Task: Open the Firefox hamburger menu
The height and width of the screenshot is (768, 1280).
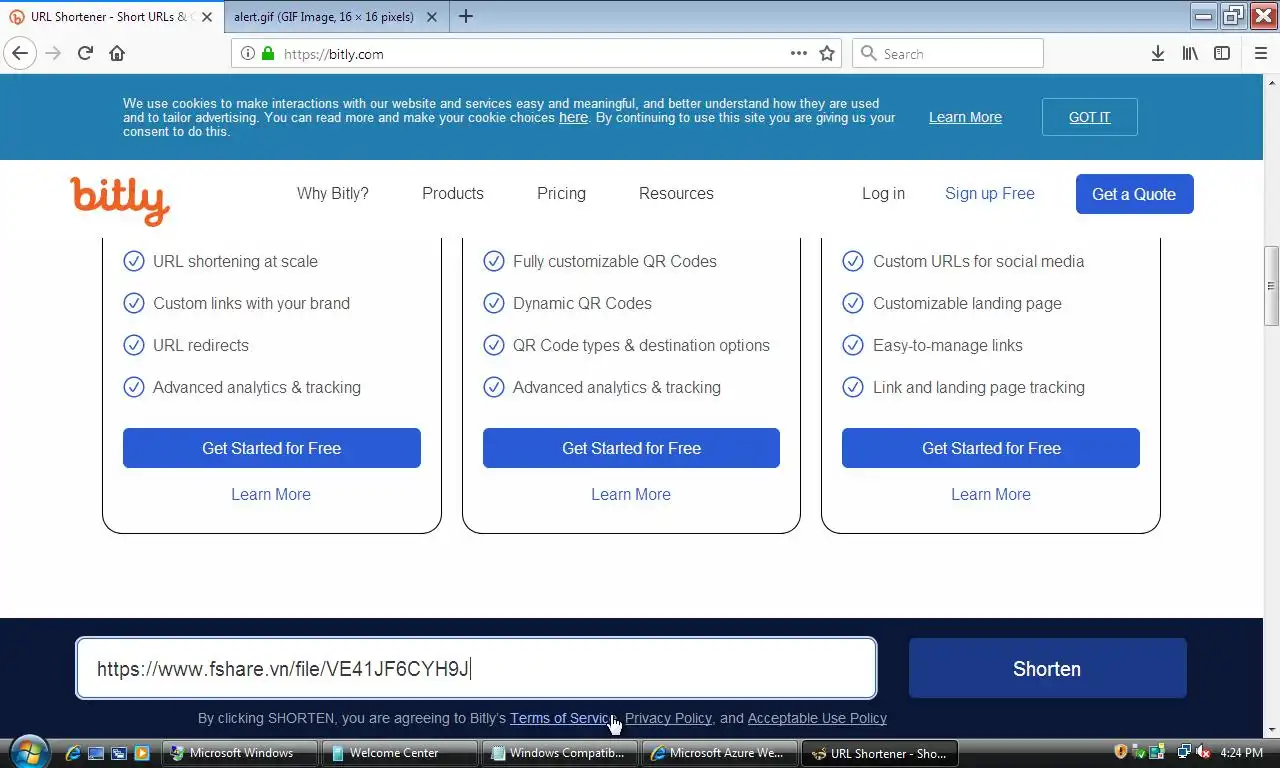Action: (1260, 54)
